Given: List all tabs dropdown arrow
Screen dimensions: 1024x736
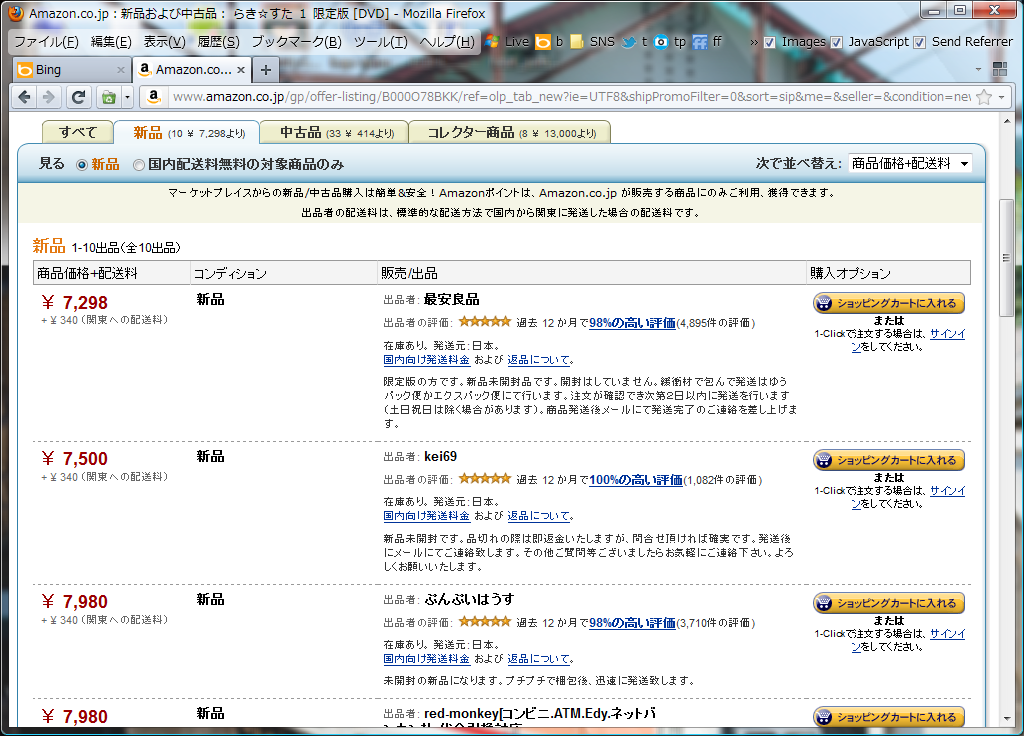Looking at the screenshot, I should click(x=978, y=69).
